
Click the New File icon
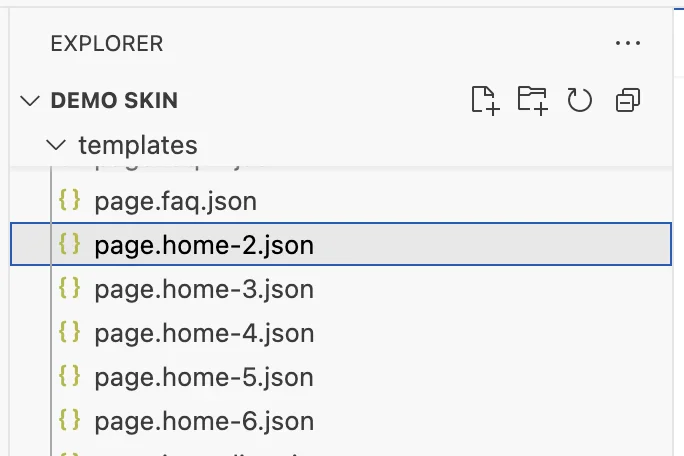pyautogui.click(x=485, y=100)
